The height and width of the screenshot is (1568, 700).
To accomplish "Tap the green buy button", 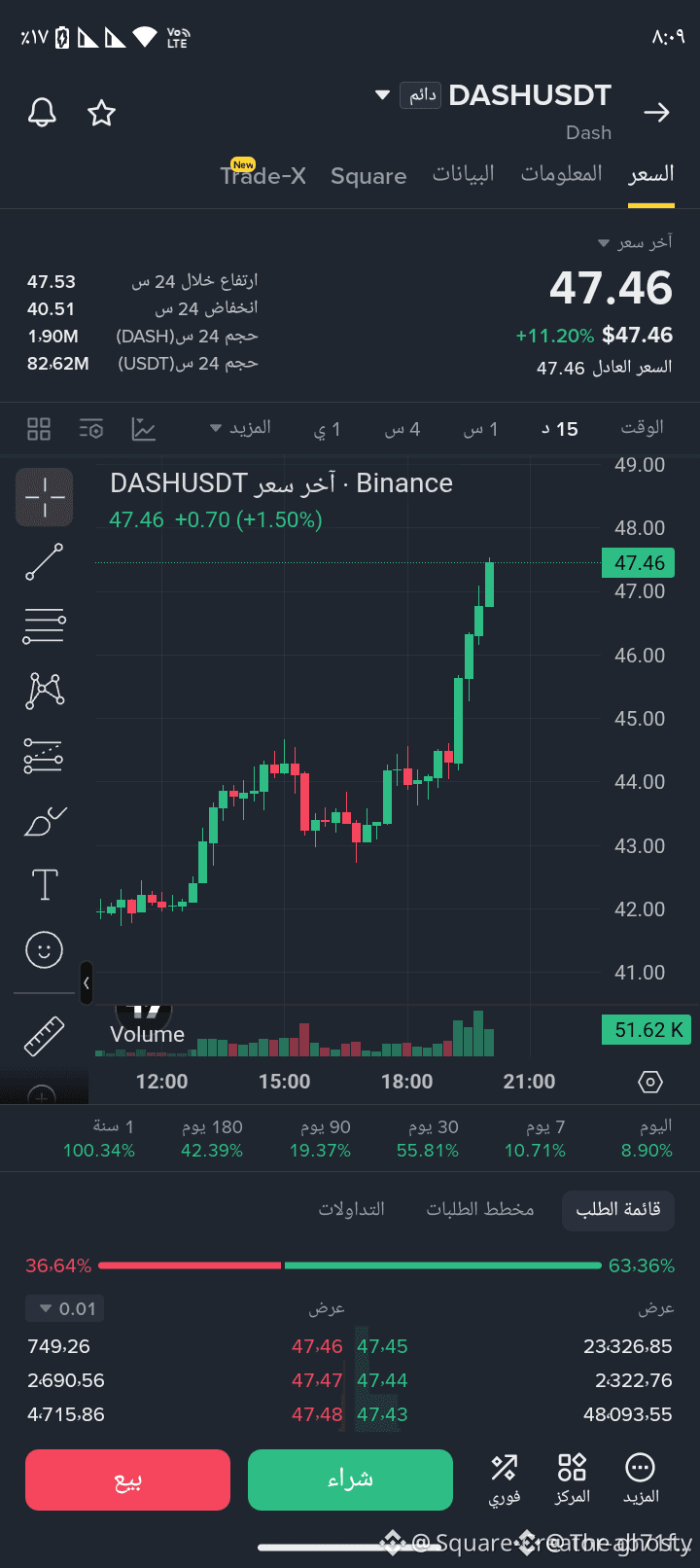I will (350, 1479).
